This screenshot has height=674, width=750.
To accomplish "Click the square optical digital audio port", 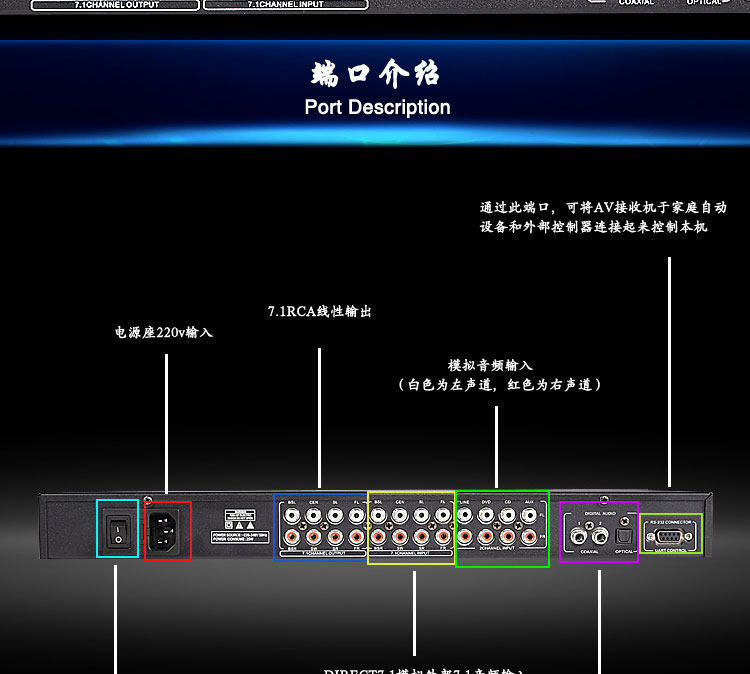I will point(623,537).
